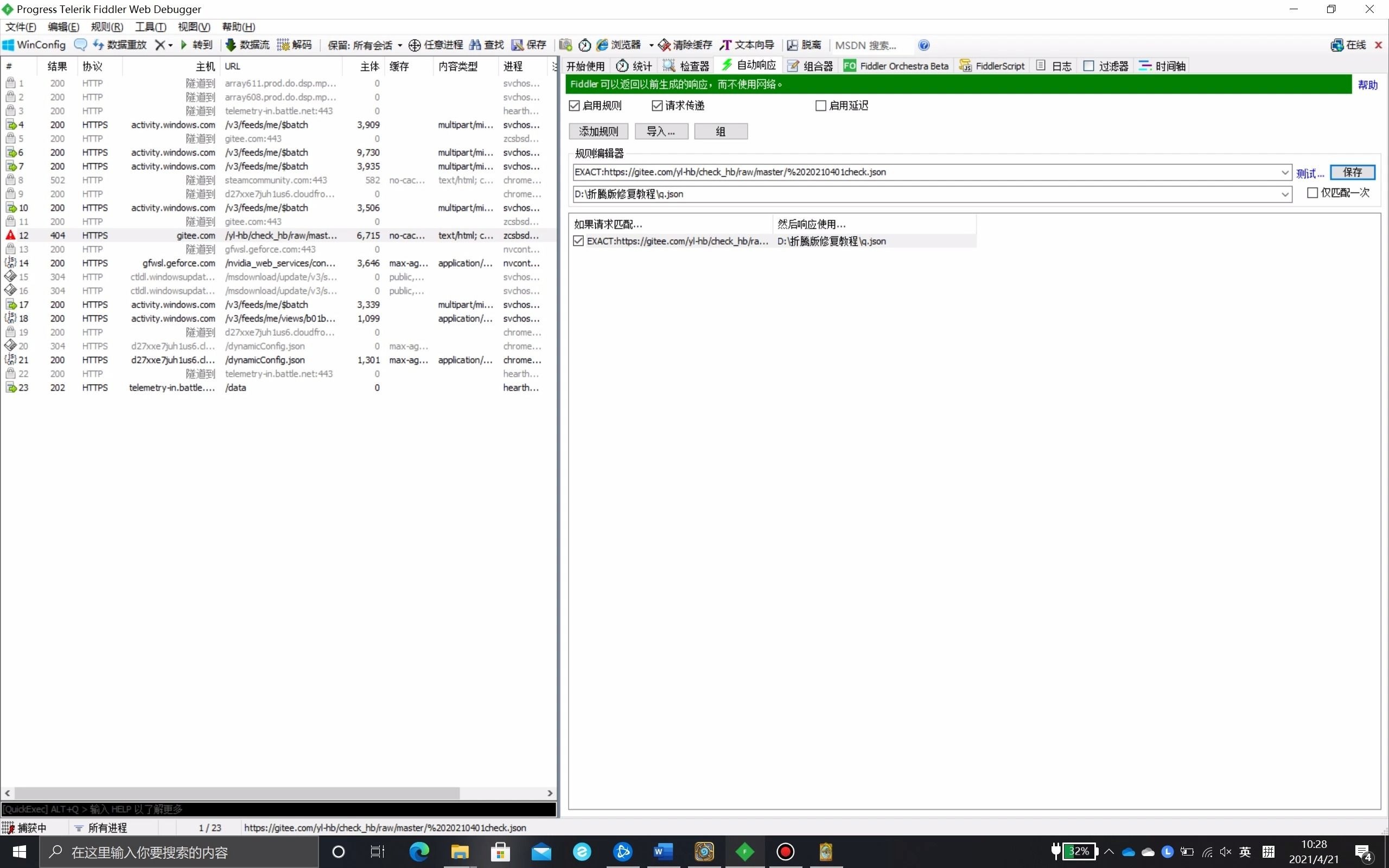1389x868 pixels.
Task: Click the Fiddler green taskbar icon
Action: tap(745, 852)
